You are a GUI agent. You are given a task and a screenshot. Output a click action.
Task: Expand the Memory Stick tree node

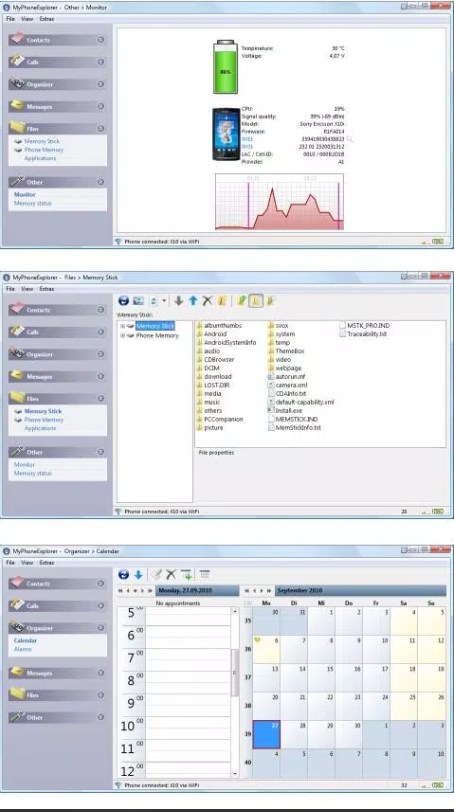(x=123, y=326)
